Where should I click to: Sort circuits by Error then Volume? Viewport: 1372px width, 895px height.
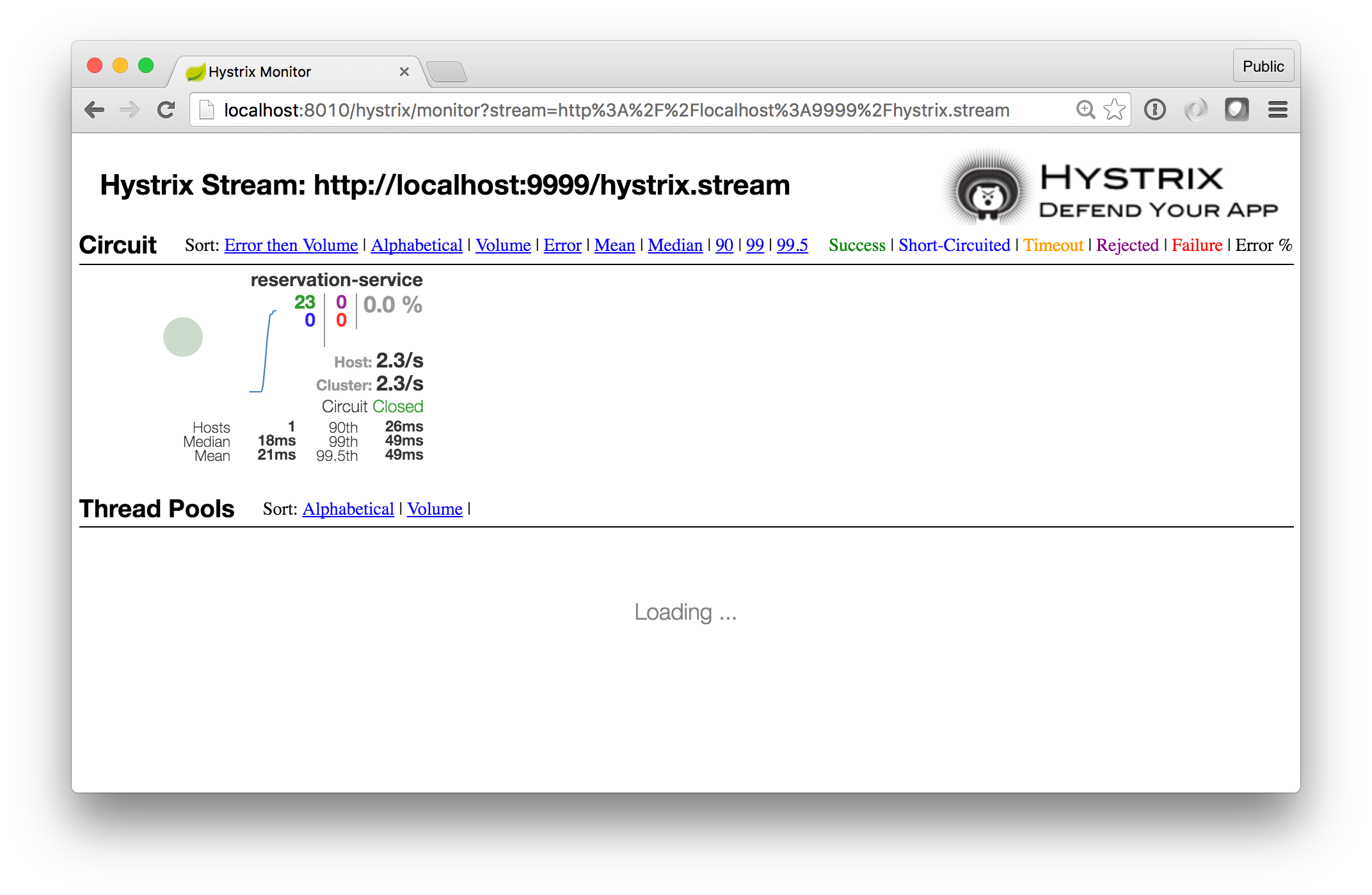click(291, 245)
